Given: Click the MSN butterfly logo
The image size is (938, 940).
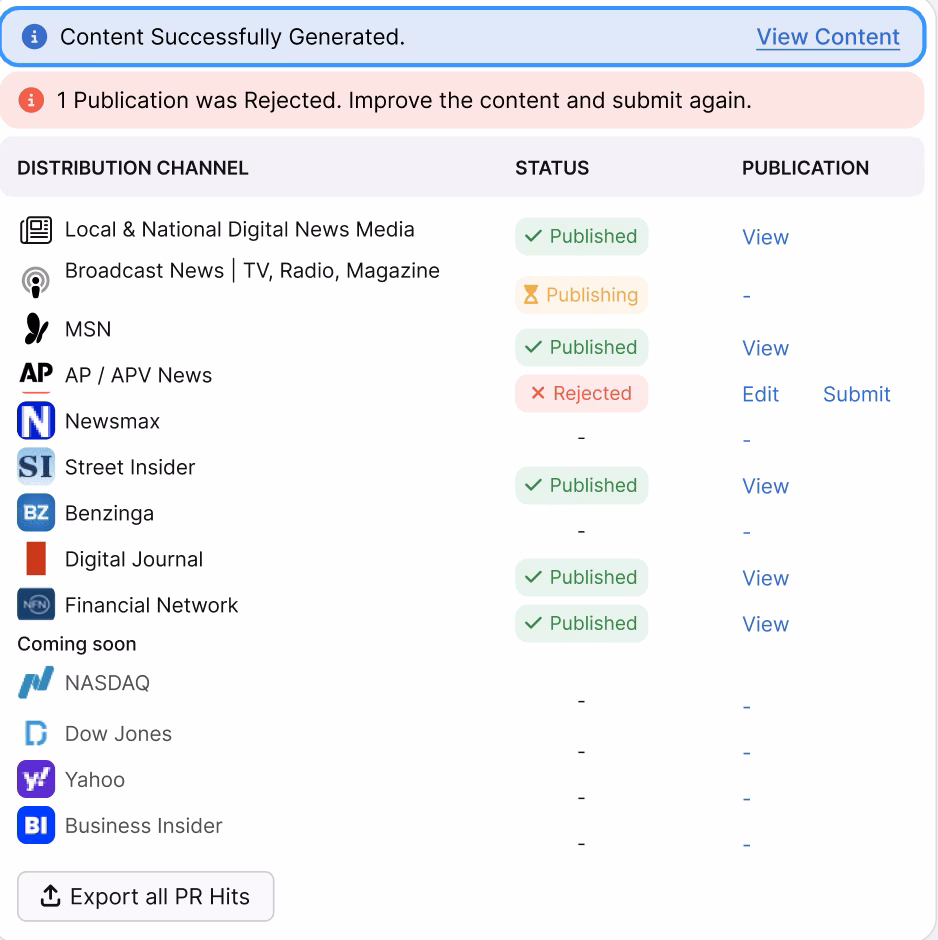Looking at the screenshot, I should [36, 329].
